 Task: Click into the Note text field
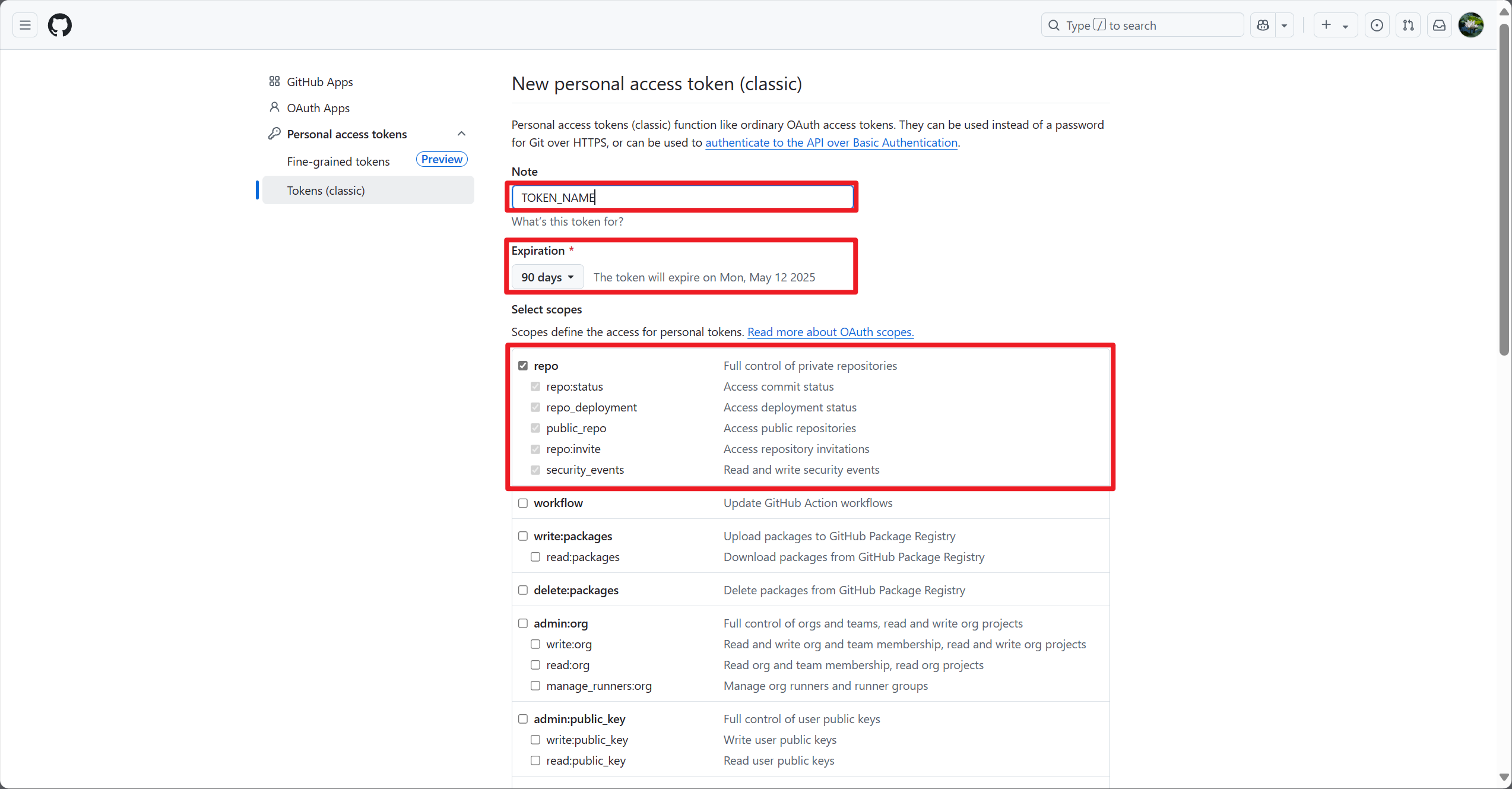(x=681, y=197)
